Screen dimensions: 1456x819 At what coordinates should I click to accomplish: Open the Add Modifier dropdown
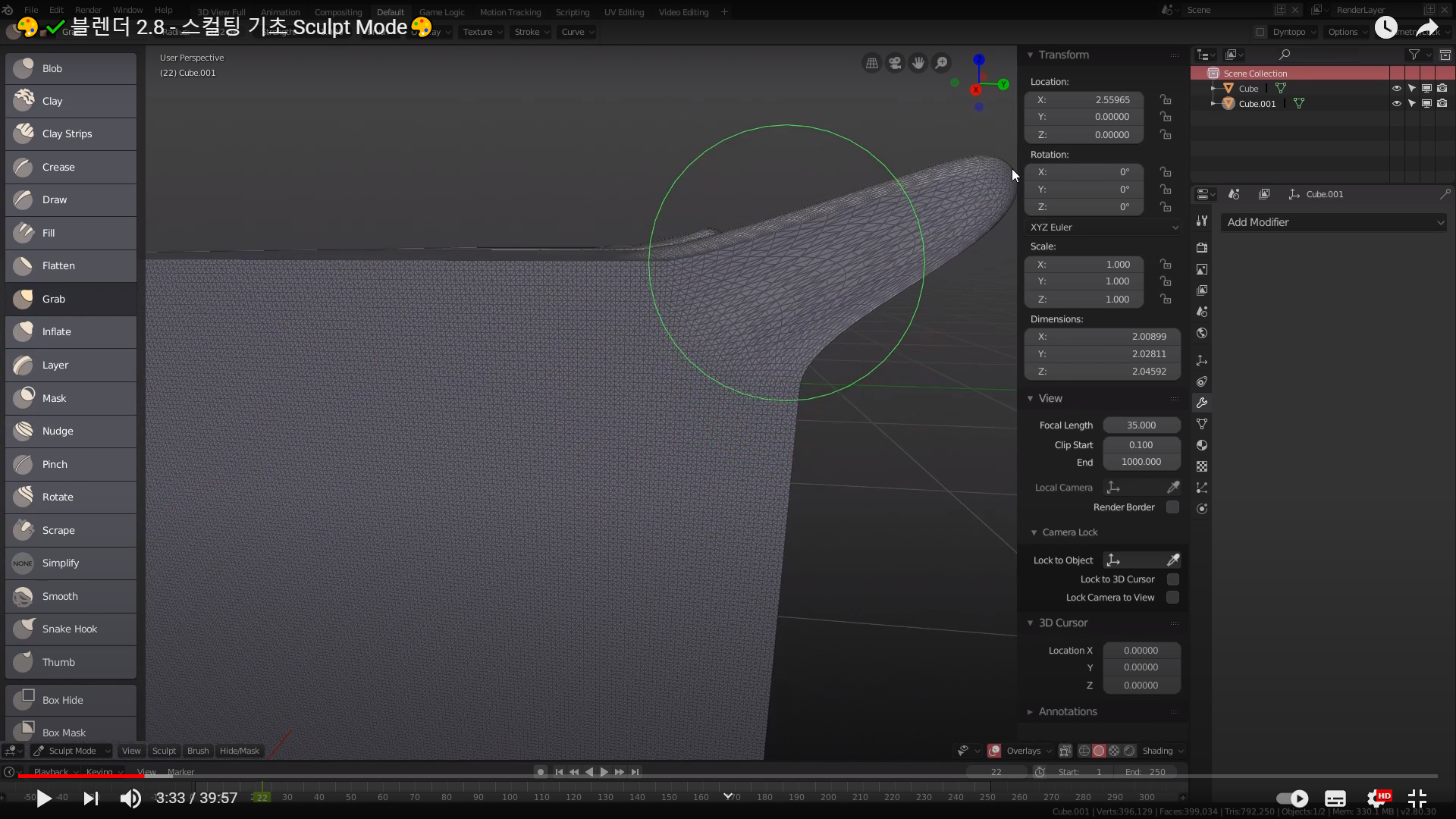coord(1333,222)
